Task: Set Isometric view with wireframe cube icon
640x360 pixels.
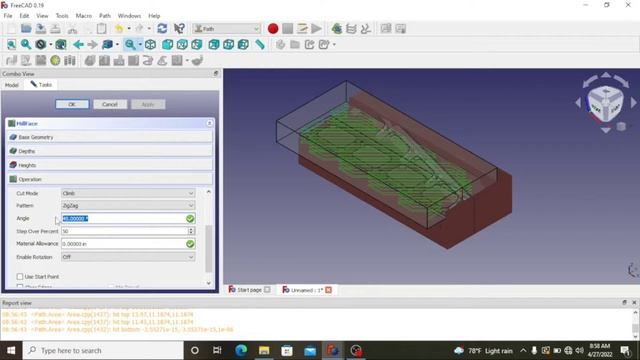Action: (x=150, y=44)
